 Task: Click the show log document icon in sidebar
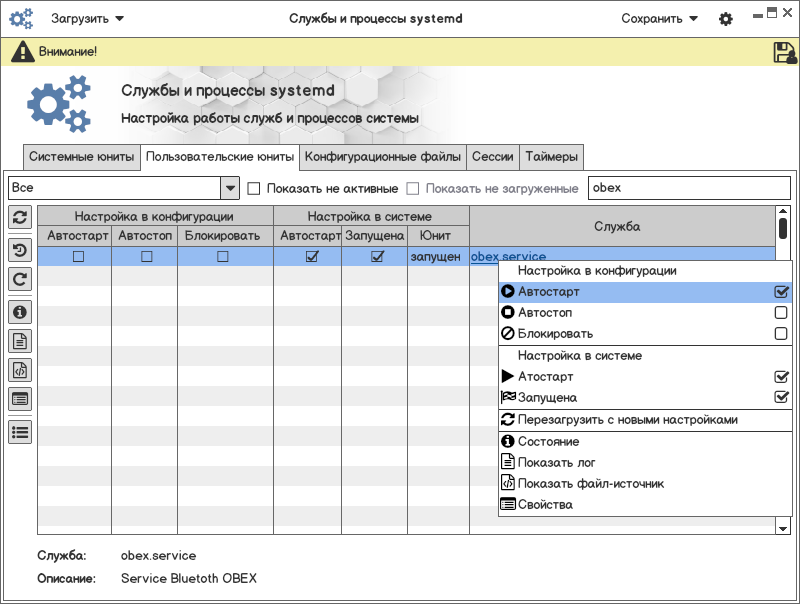point(20,341)
